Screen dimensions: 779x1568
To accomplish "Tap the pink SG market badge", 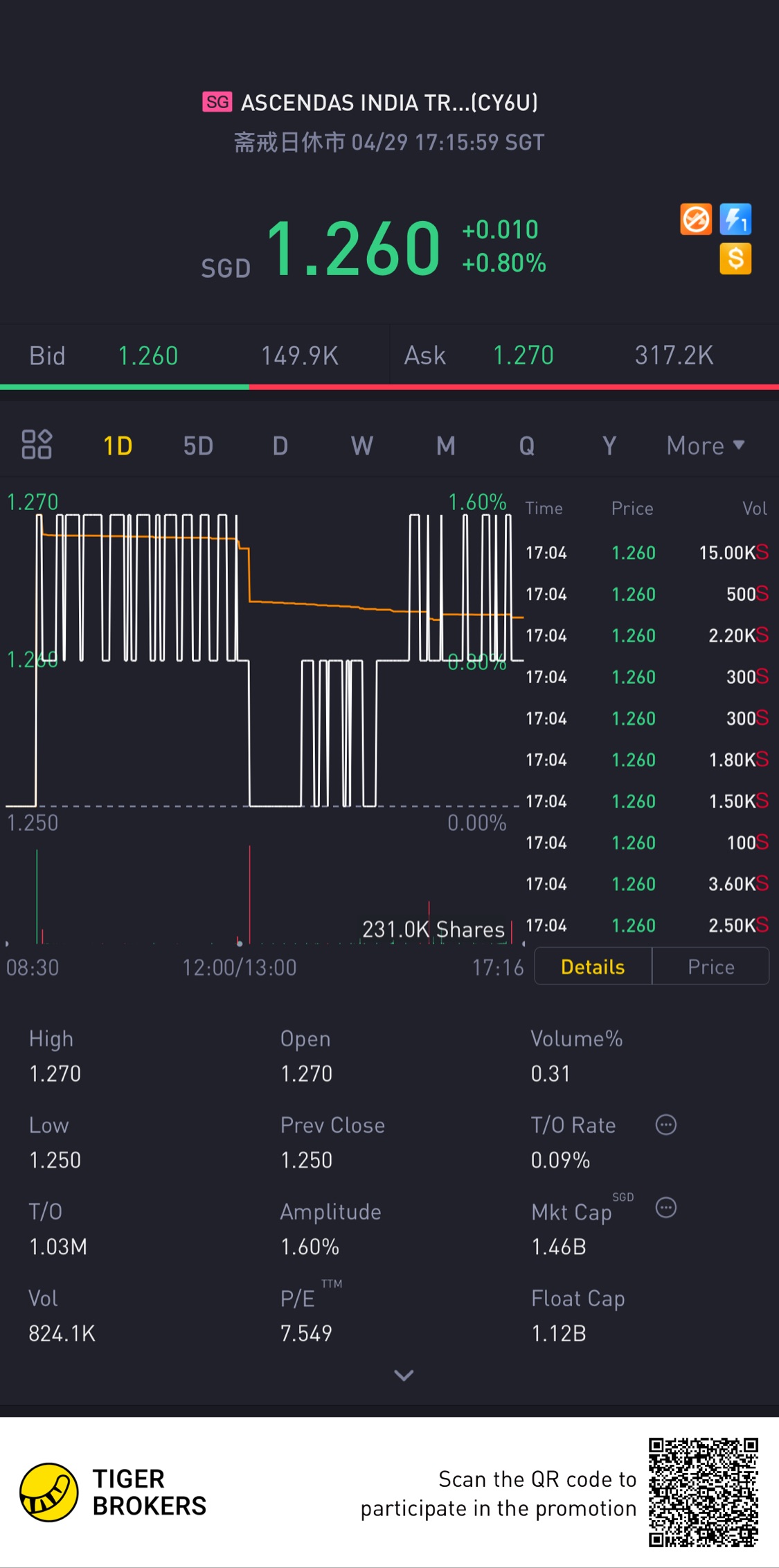I will click(217, 103).
